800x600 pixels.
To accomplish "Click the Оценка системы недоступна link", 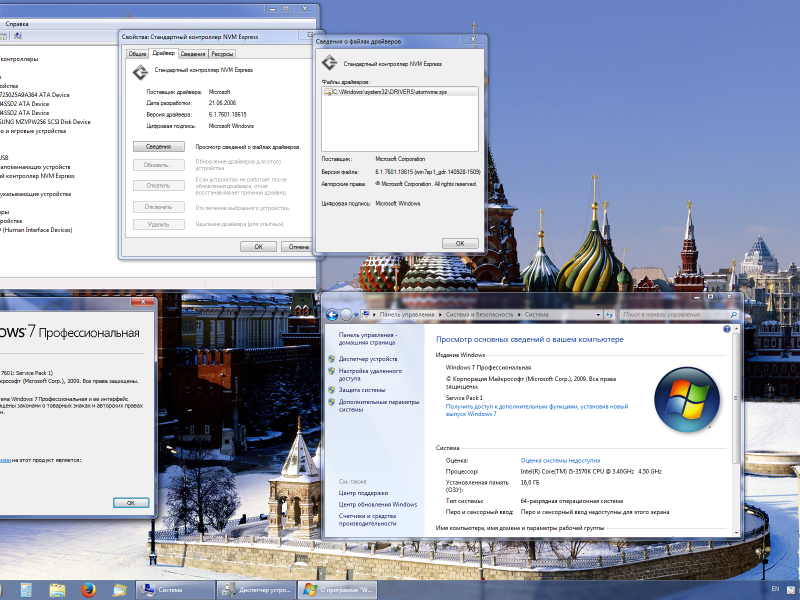I will point(560,460).
